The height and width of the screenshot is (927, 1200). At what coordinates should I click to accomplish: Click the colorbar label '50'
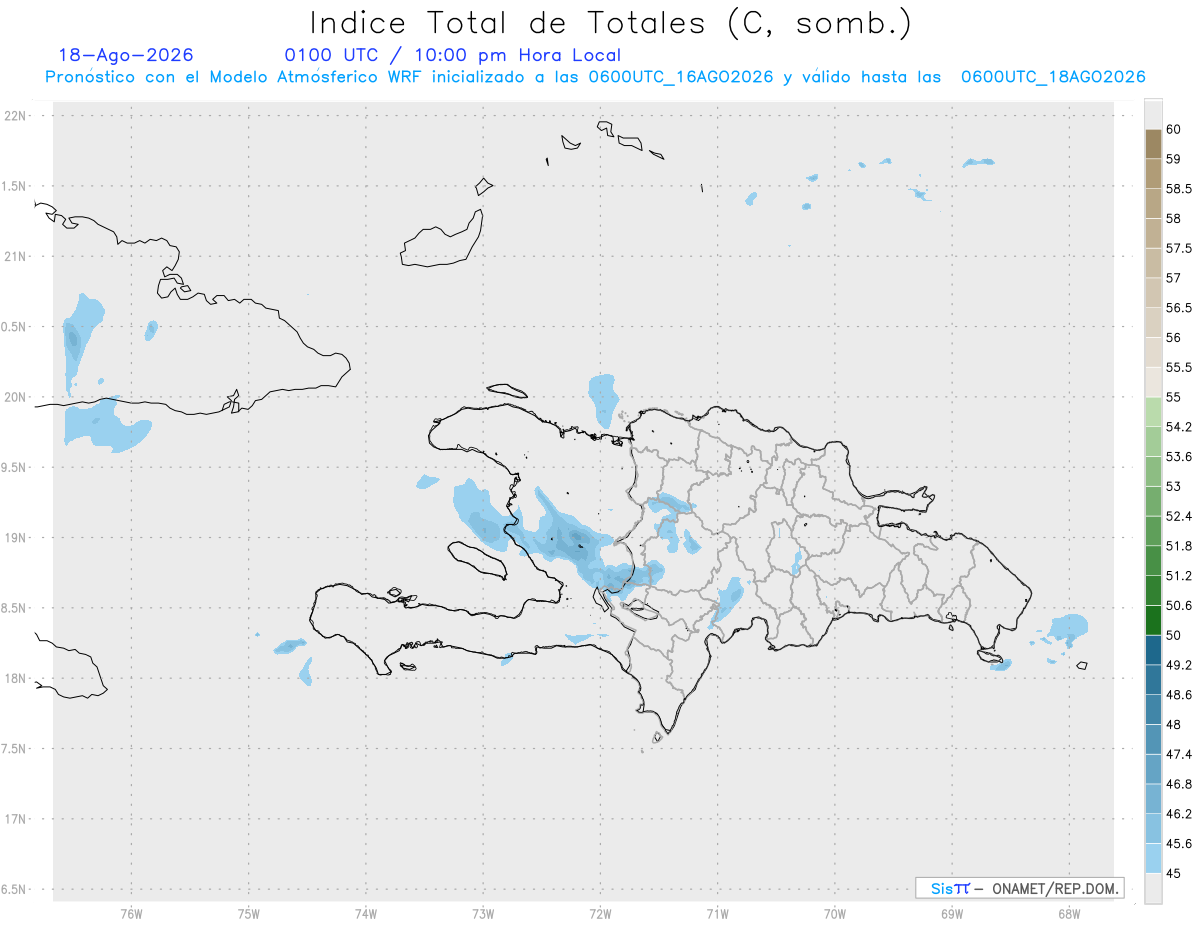pyautogui.click(x=1174, y=635)
